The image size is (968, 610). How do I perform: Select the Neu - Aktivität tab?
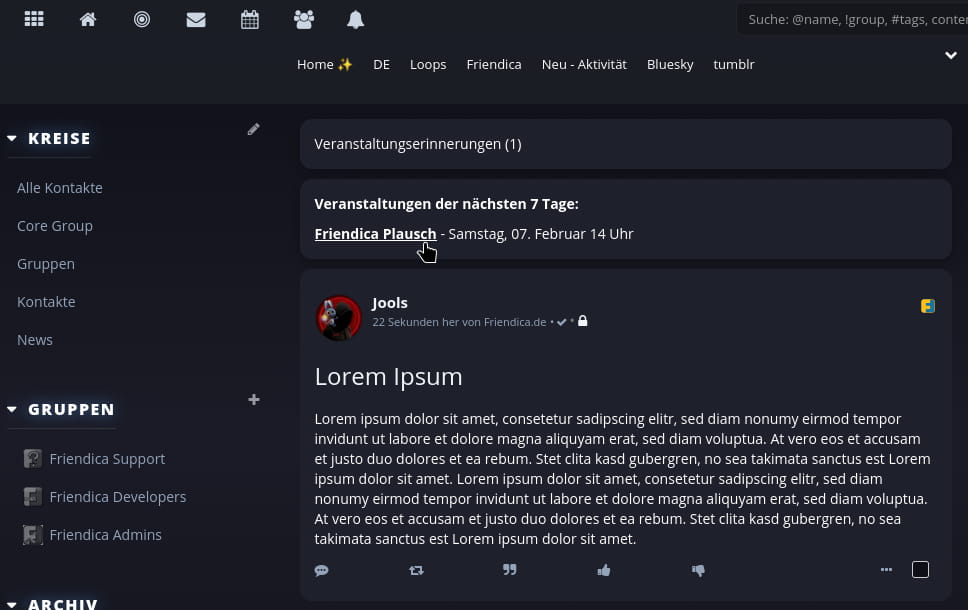[x=584, y=64]
